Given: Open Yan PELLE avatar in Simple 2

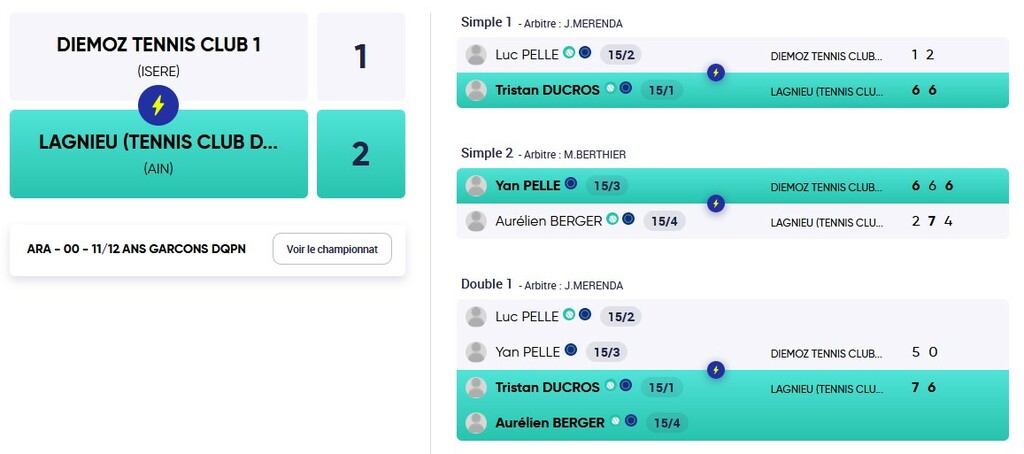Looking at the screenshot, I should (x=477, y=185).
